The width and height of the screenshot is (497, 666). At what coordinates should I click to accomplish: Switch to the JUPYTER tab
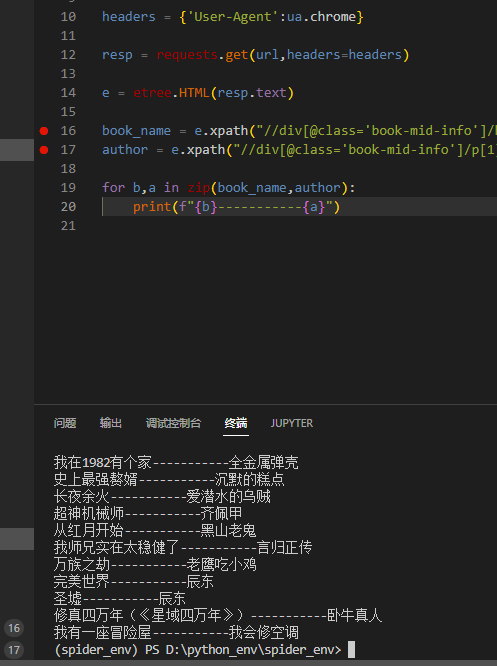292,423
